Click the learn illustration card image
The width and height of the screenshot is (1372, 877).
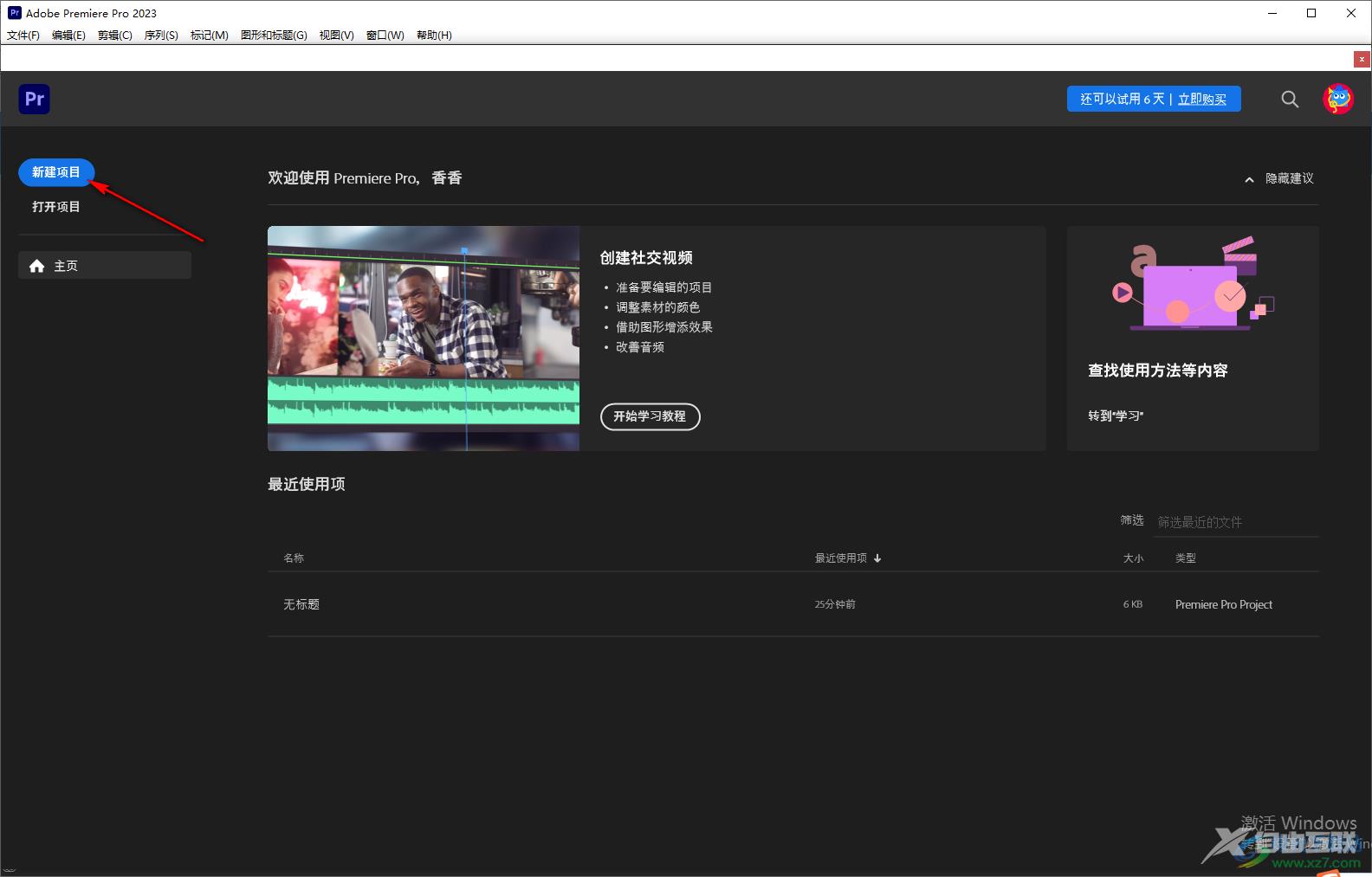1193,283
